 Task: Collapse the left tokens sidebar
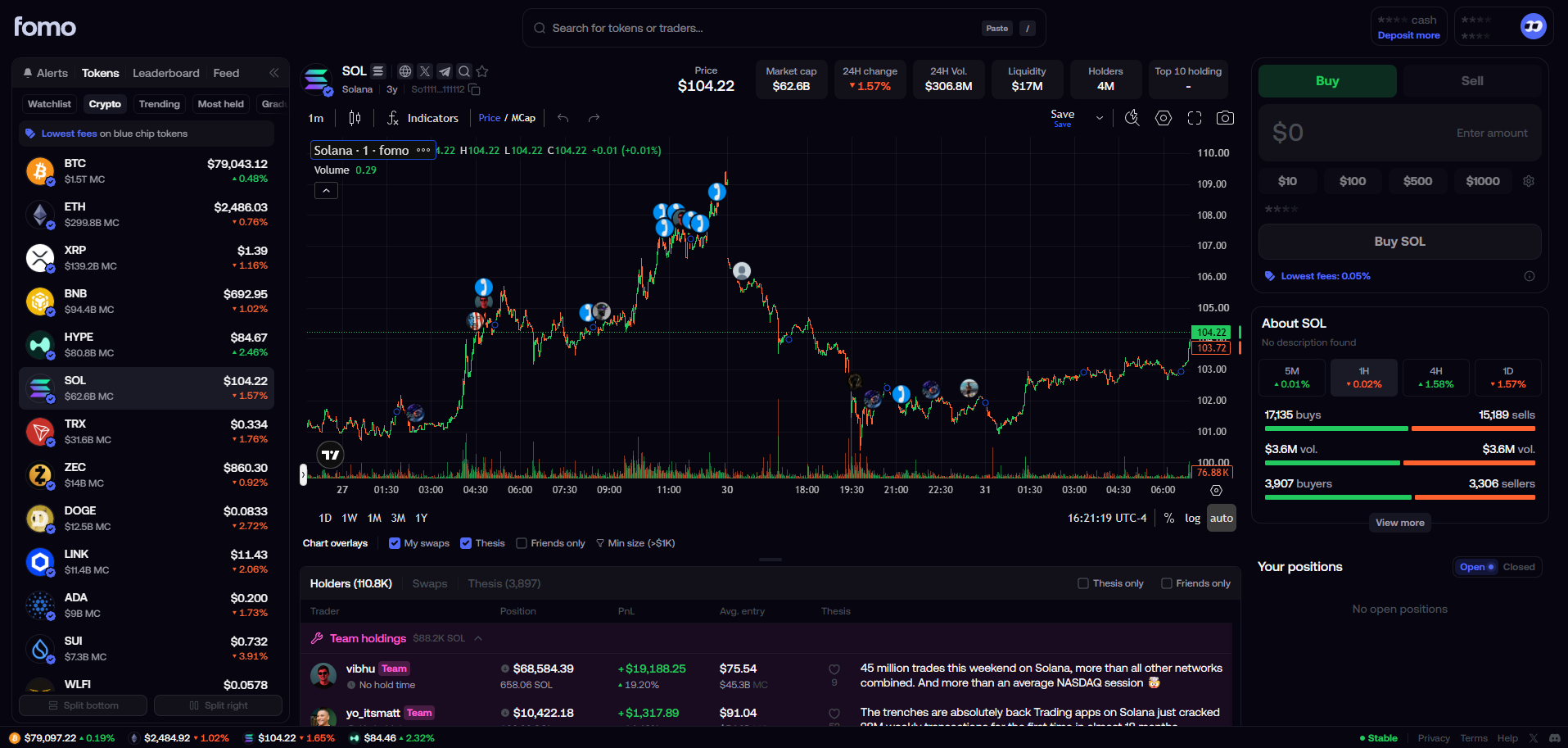point(274,73)
